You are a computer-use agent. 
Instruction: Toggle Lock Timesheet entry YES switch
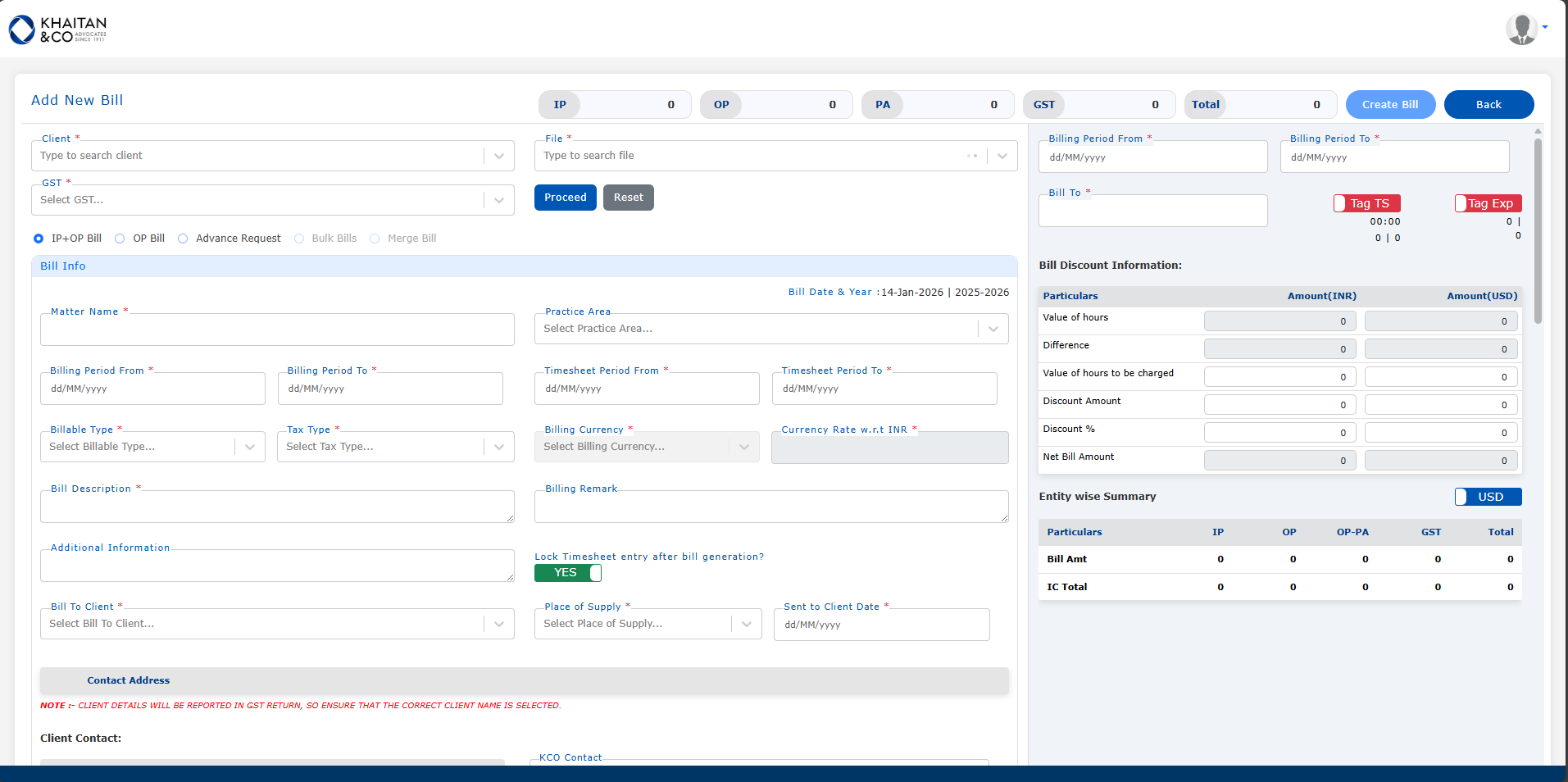tap(568, 573)
